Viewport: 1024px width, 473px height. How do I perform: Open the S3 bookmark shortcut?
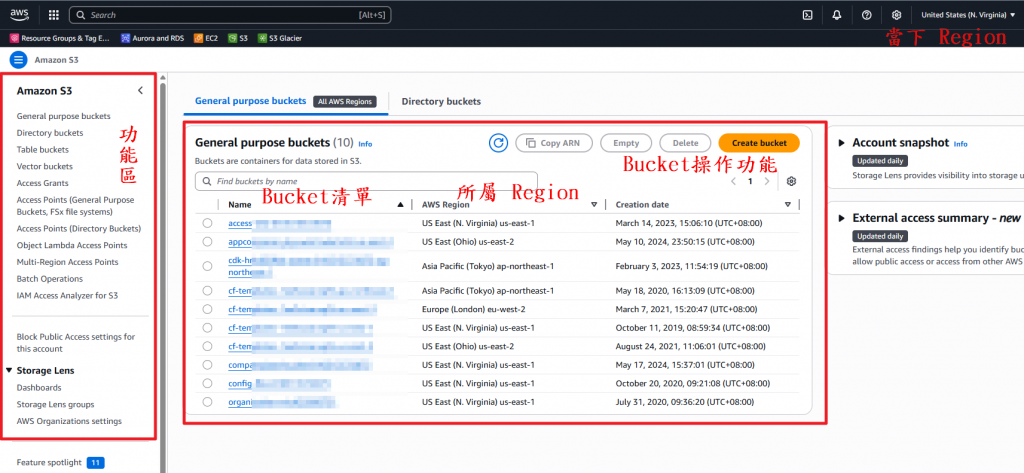[x=238, y=38]
